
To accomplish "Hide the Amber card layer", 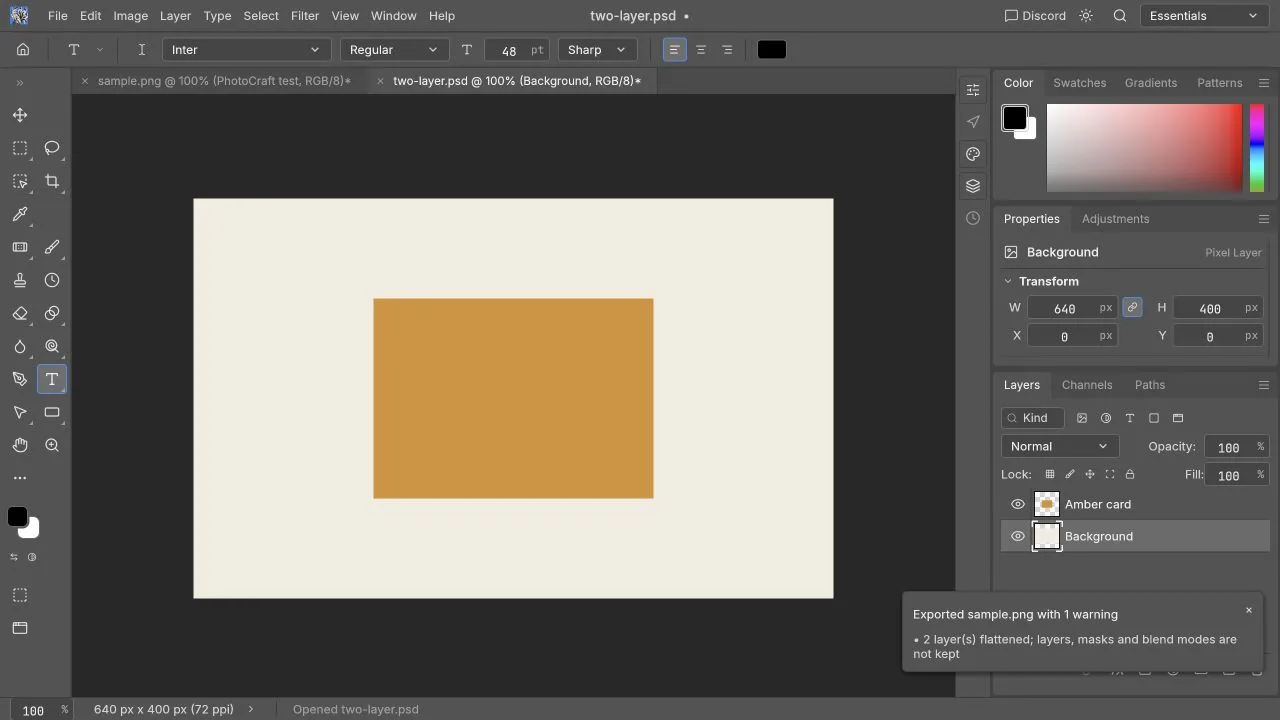I will (x=1018, y=504).
